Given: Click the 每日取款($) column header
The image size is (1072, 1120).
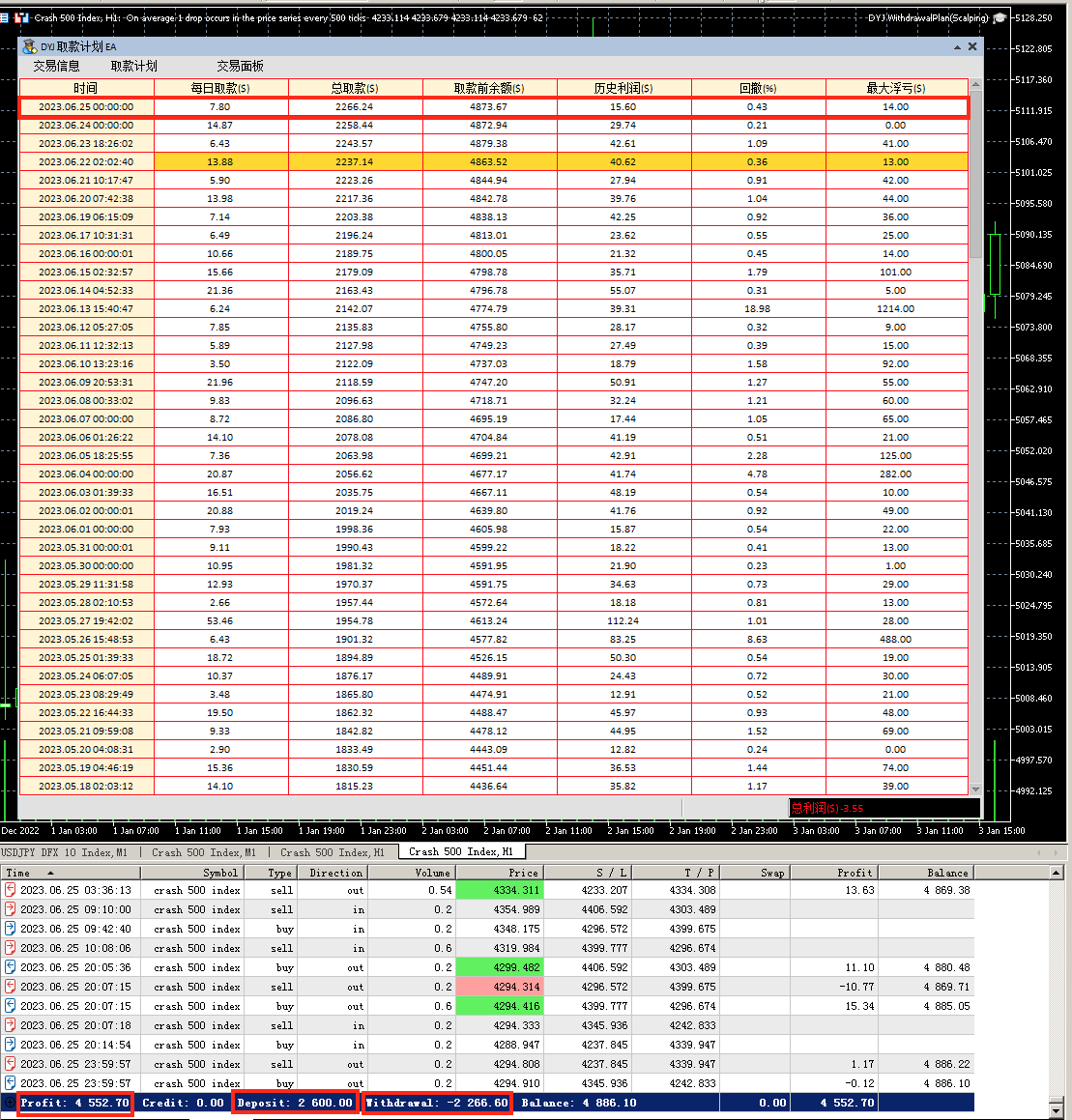Looking at the screenshot, I should pyautogui.click(x=220, y=88).
